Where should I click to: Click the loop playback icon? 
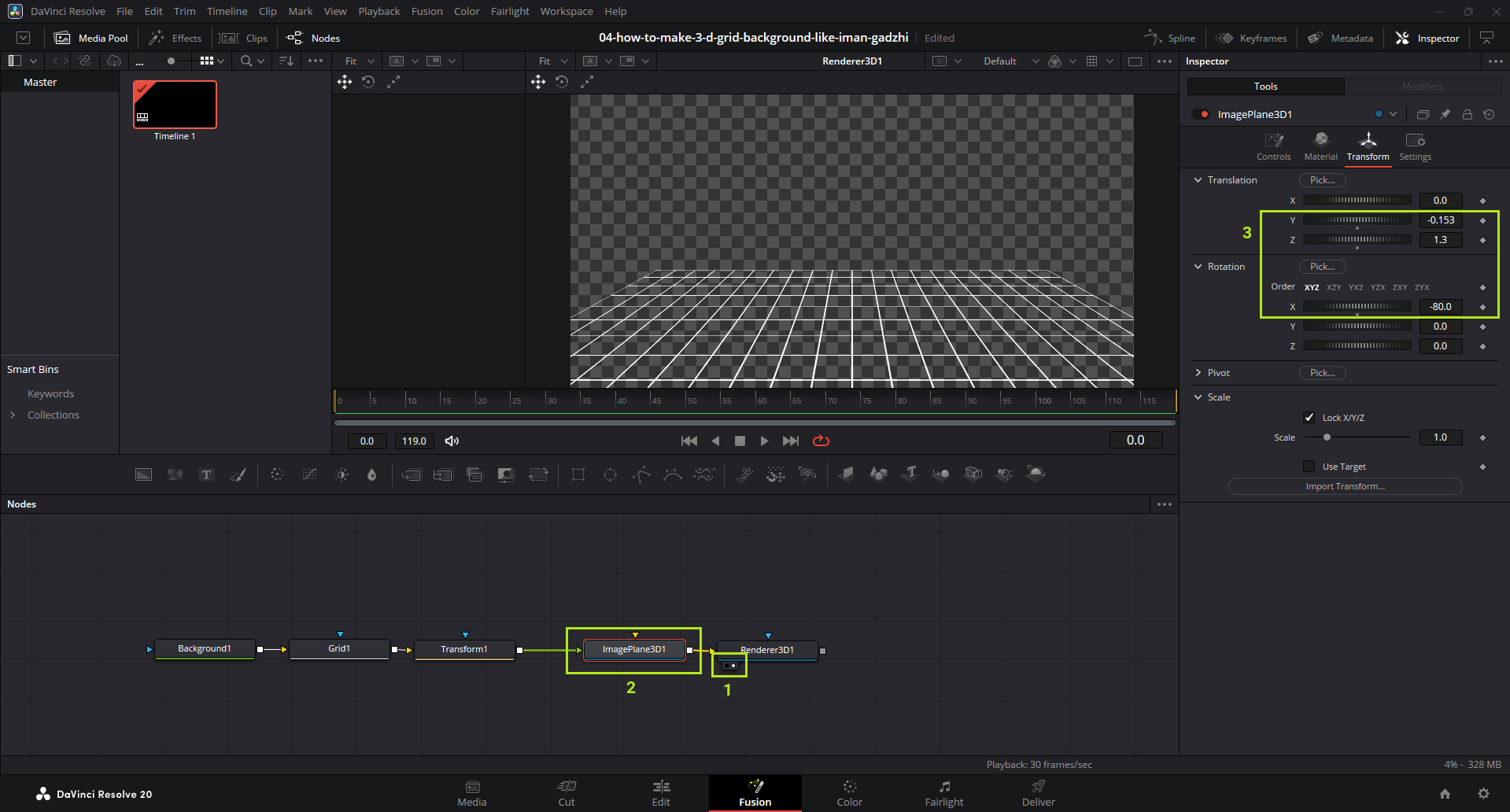[x=821, y=441]
